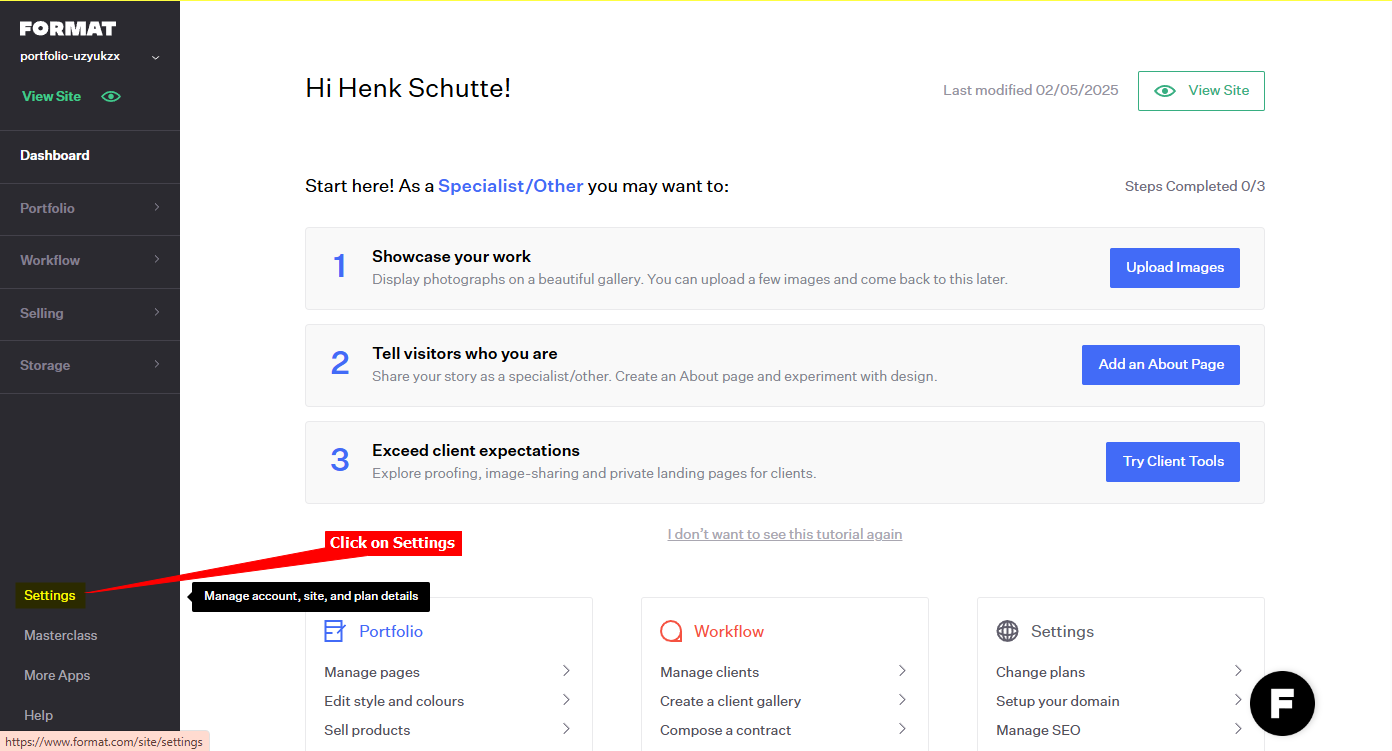The width and height of the screenshot is (1392, 751).
Task: Click the Specialist/Other link
Action: pyautogui.click(x=510, y=186)
